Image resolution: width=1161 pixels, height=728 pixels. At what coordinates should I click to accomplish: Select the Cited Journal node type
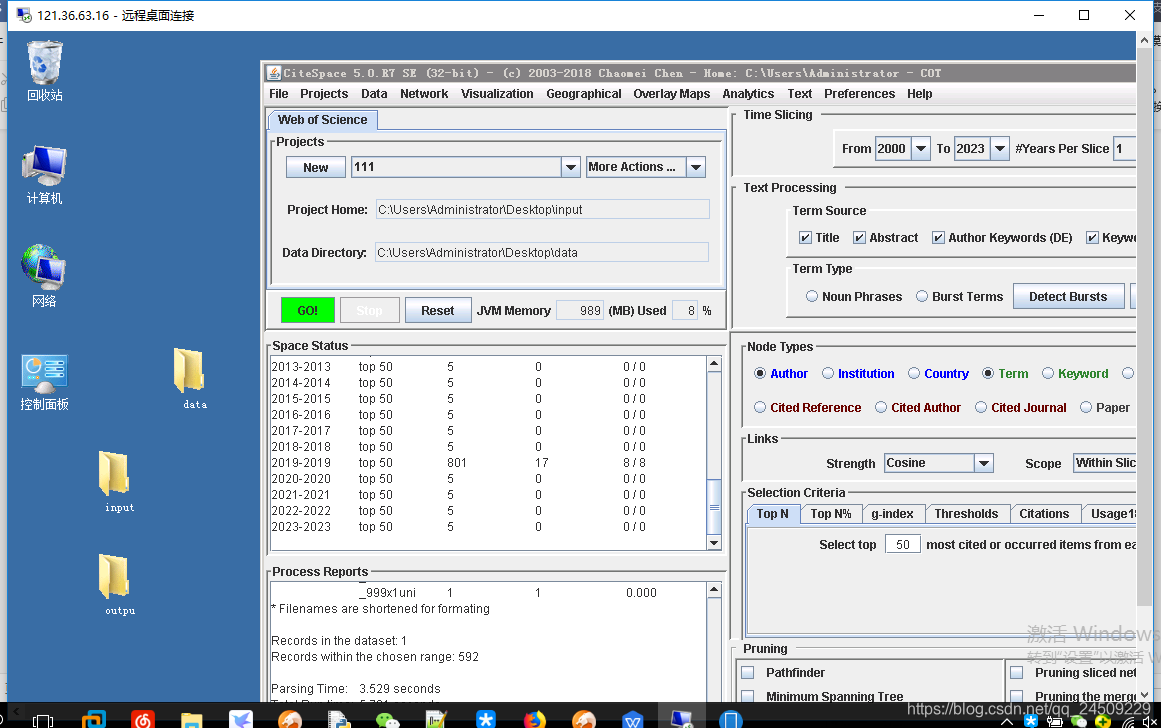980,407
